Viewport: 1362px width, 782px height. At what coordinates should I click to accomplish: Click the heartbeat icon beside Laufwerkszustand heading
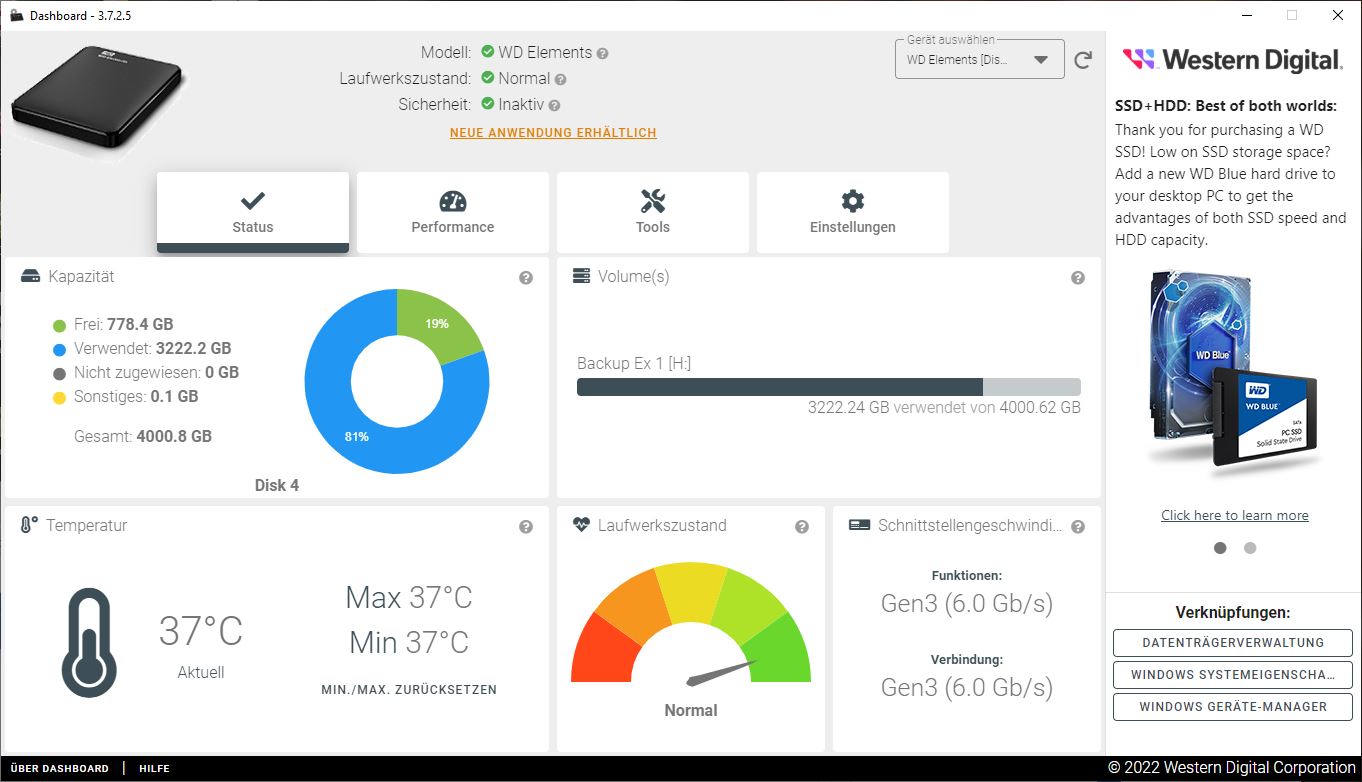pyautogui.click(x=581, y=525)
